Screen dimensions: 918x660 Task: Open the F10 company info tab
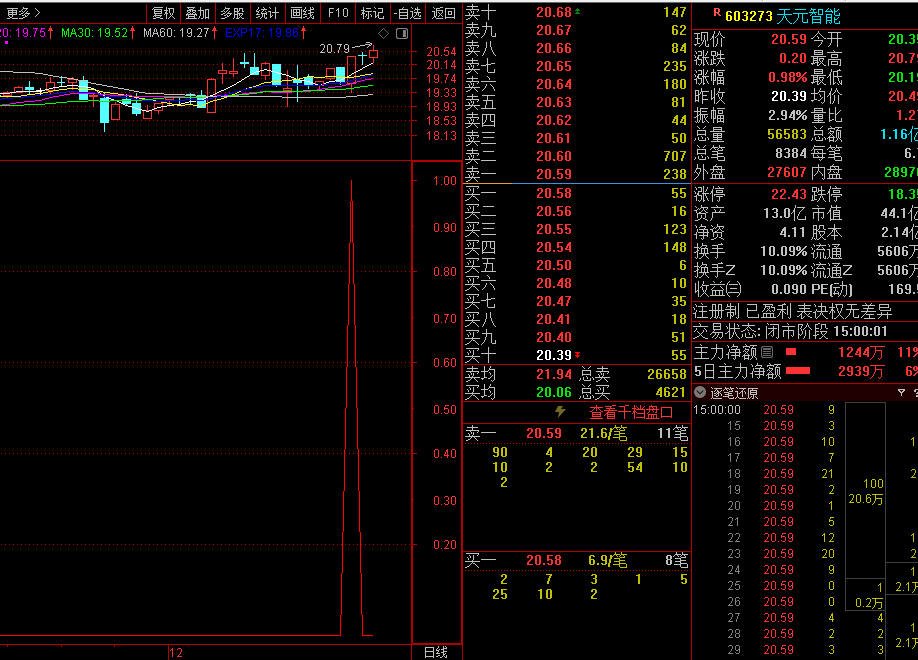(338, 13)
